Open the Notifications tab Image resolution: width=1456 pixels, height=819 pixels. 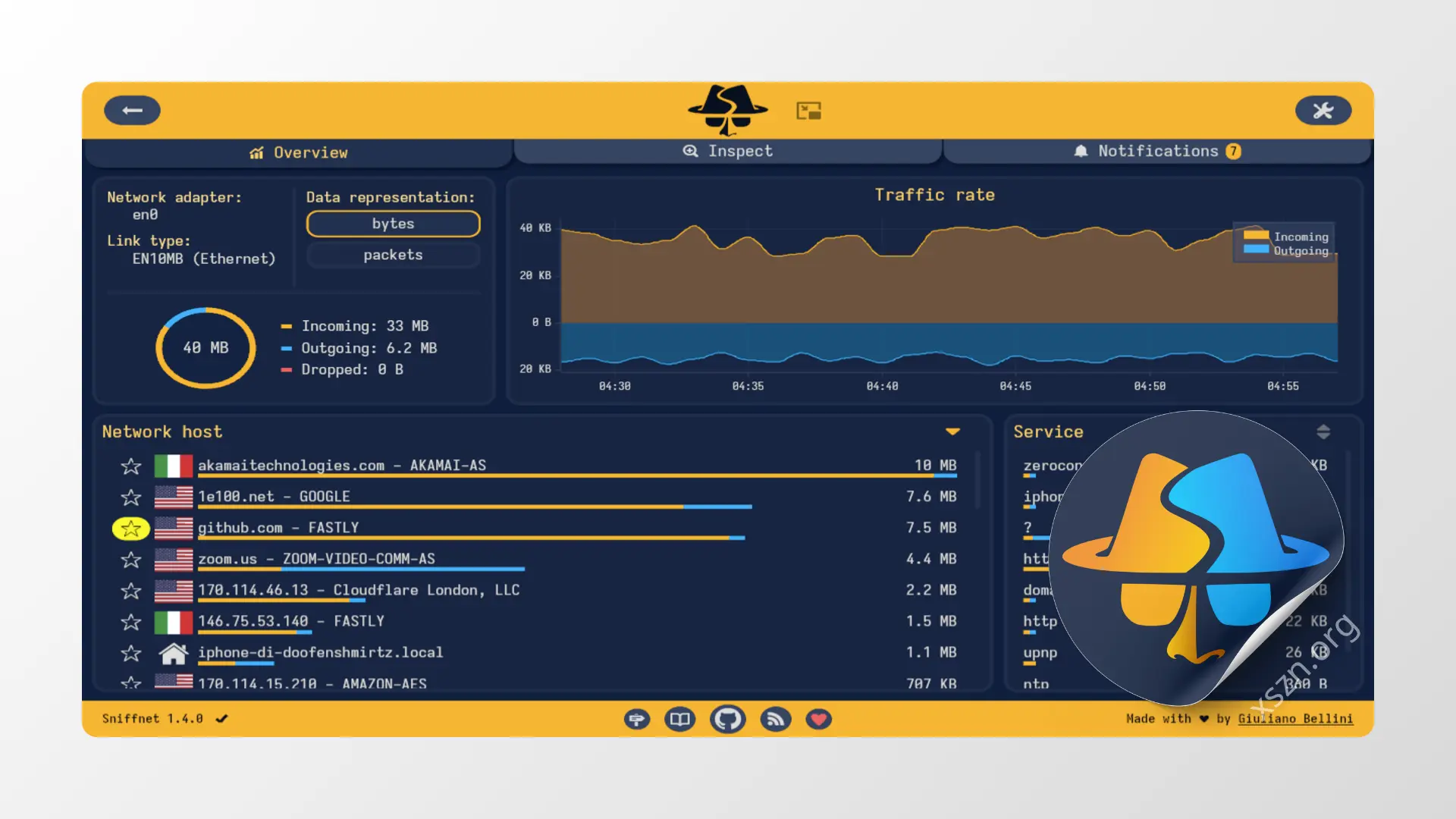tap(1157, 151)
